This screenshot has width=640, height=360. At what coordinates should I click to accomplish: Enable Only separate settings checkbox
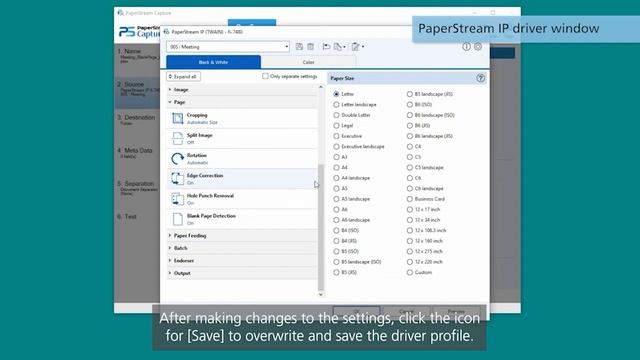tap(265, 76)
